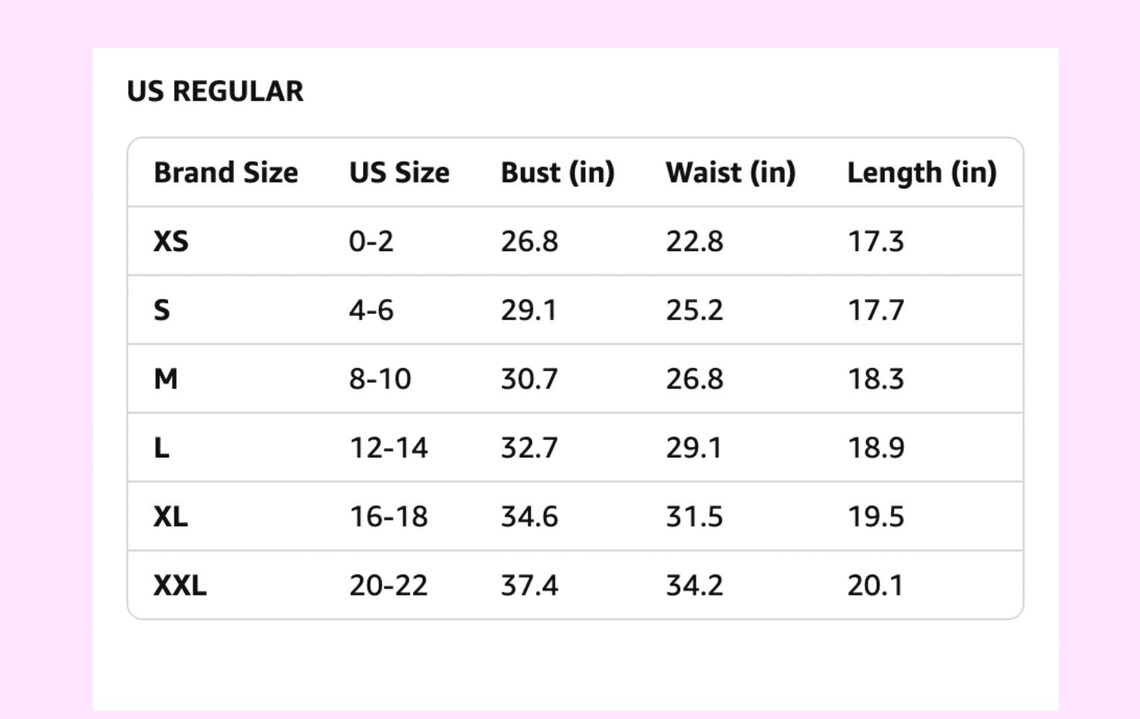Select the XL brand size cell
Screen dimensions: 1140x719
tap(171, 517)
